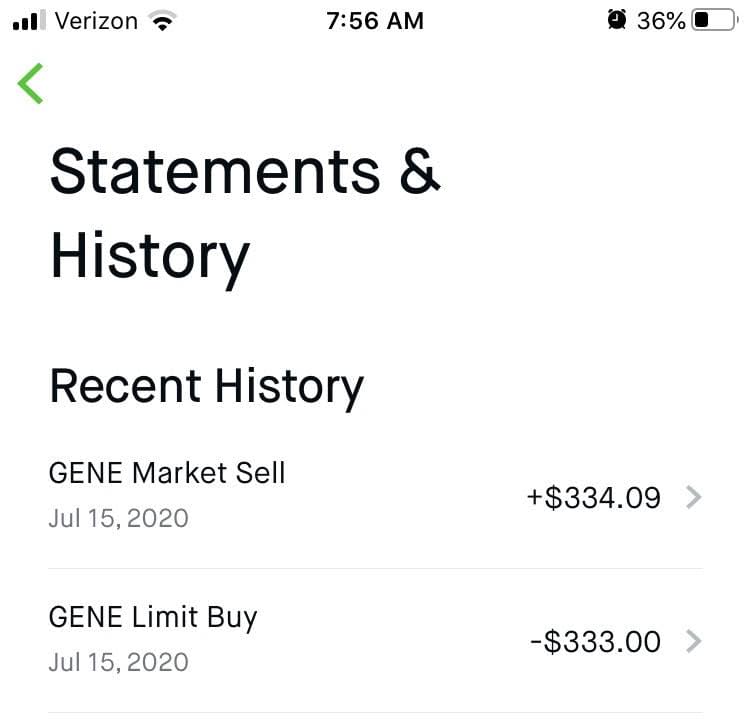Tap the divider between the two transactions
The width and height of the screenshot is (750, 725).
pyautogui.click(x=375, y=569)
